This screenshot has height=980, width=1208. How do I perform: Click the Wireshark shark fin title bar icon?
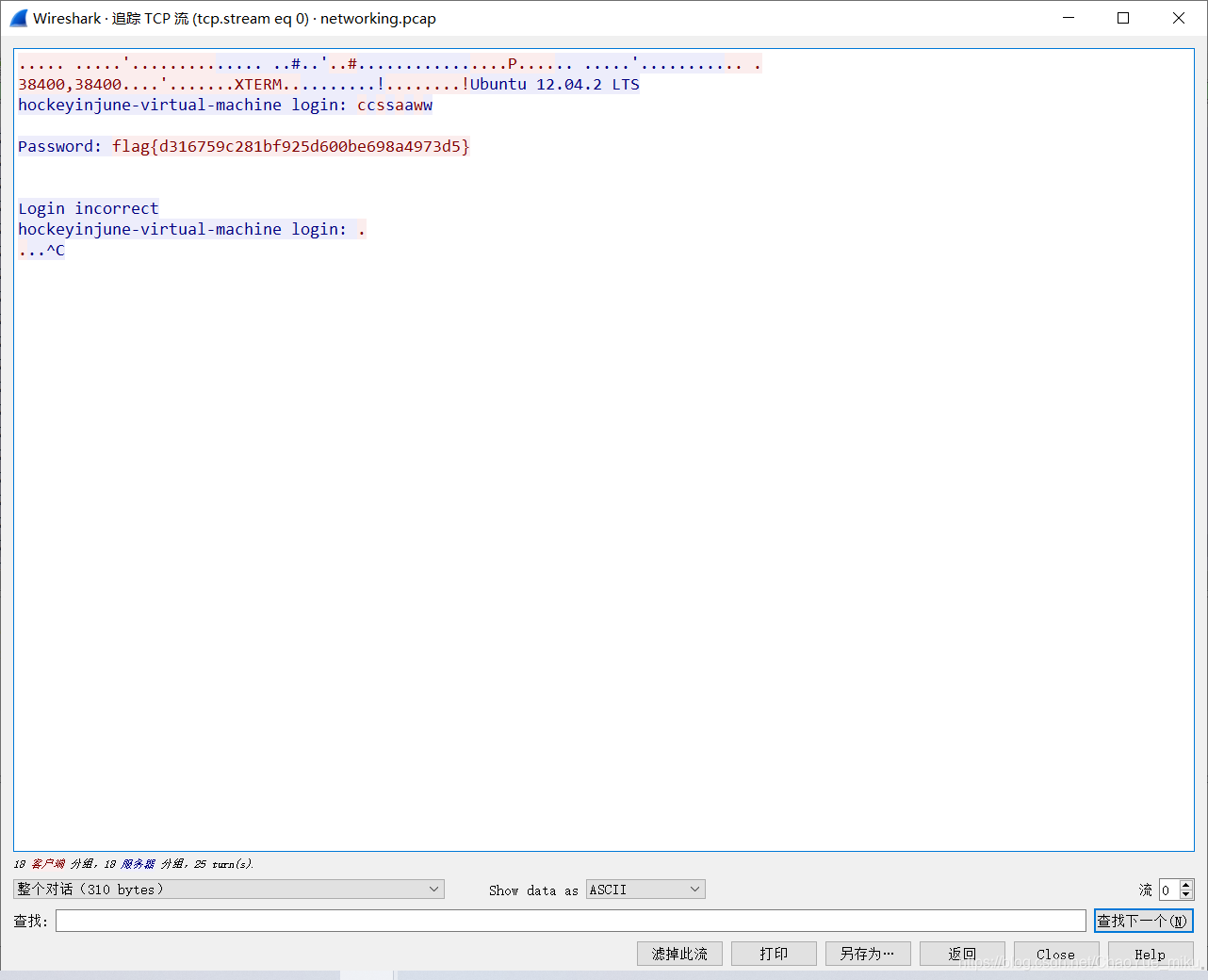(x=19, y=18)
